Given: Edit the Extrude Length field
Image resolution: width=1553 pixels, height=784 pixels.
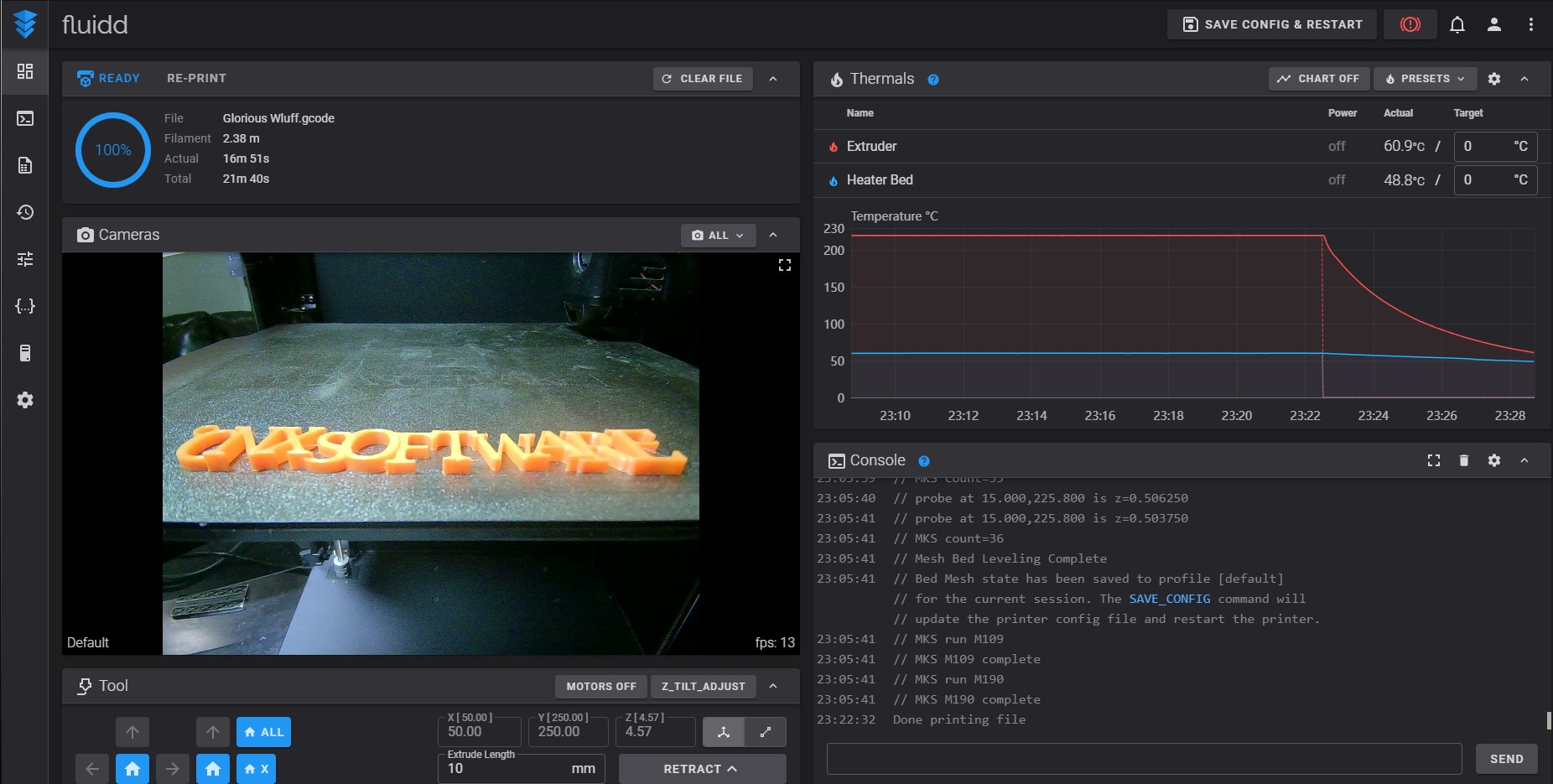Looking at the screenshot, I should point(522,768).
